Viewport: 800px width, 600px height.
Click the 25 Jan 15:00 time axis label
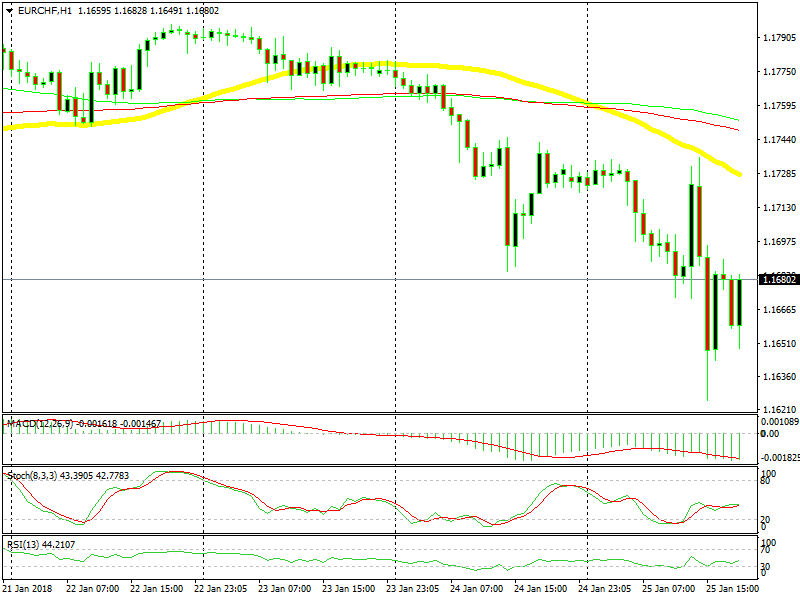(x=732, y=588)
